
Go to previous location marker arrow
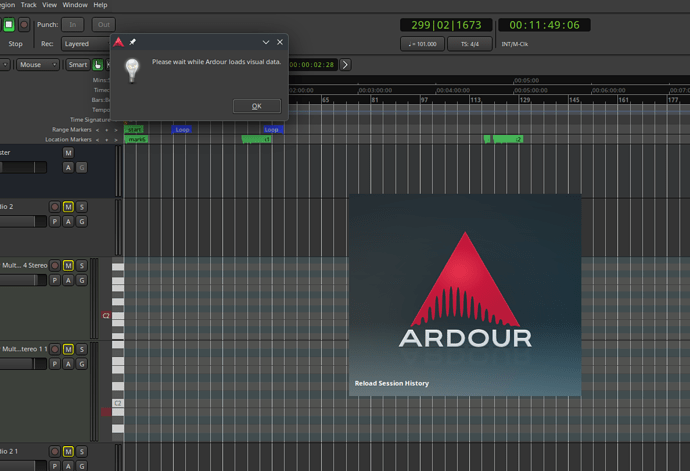[98, 140]
